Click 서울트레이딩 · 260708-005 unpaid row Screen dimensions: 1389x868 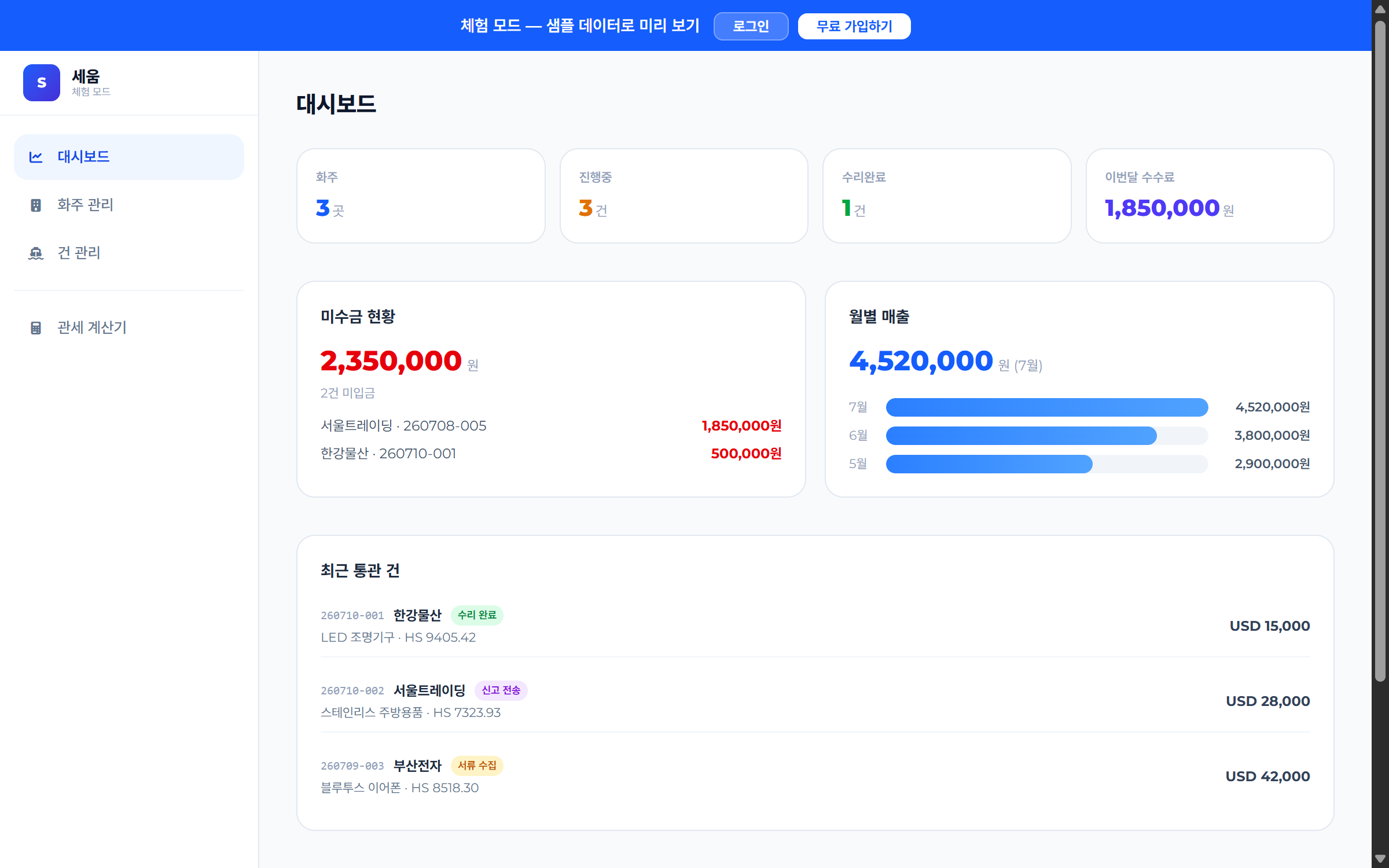click(551, 426)
